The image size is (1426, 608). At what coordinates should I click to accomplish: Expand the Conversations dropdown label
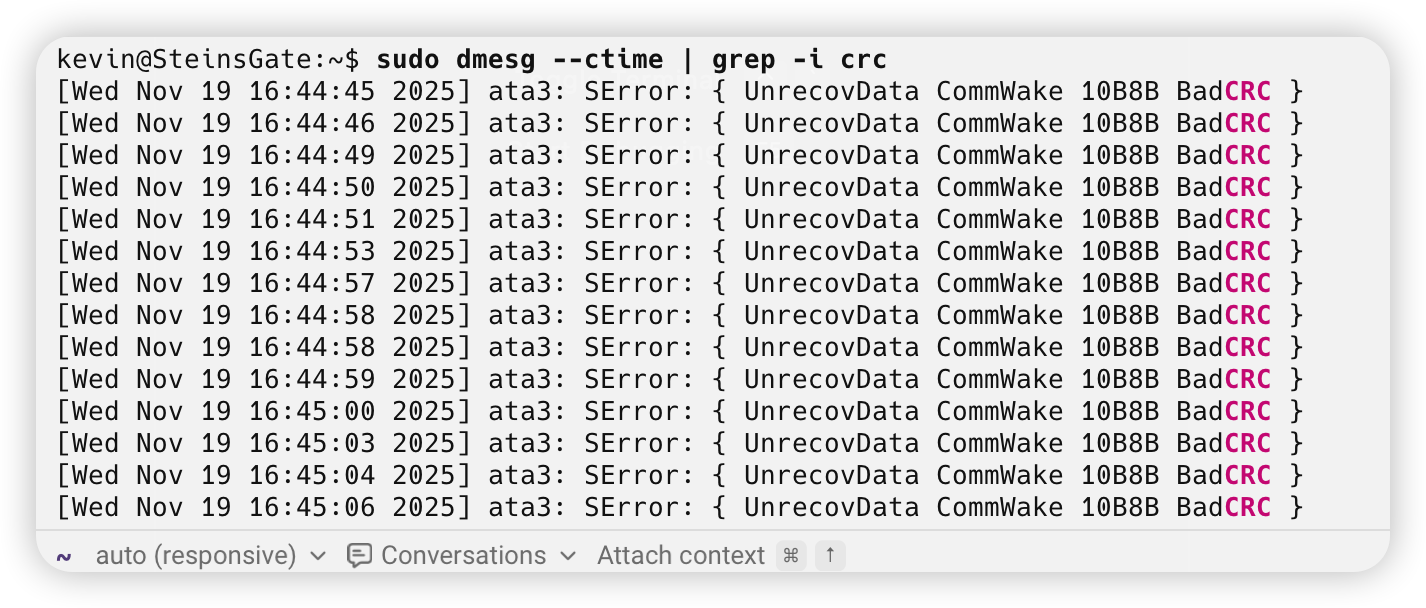(463, 556)
